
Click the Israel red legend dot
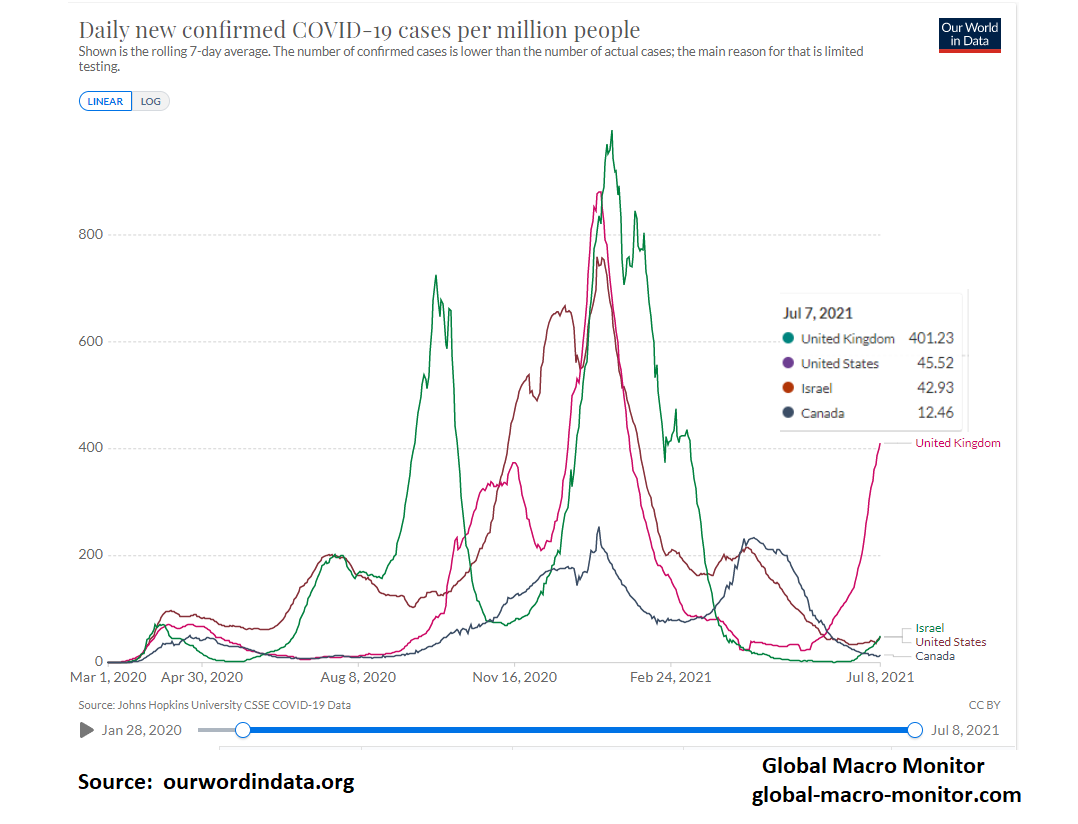(788, 388)
